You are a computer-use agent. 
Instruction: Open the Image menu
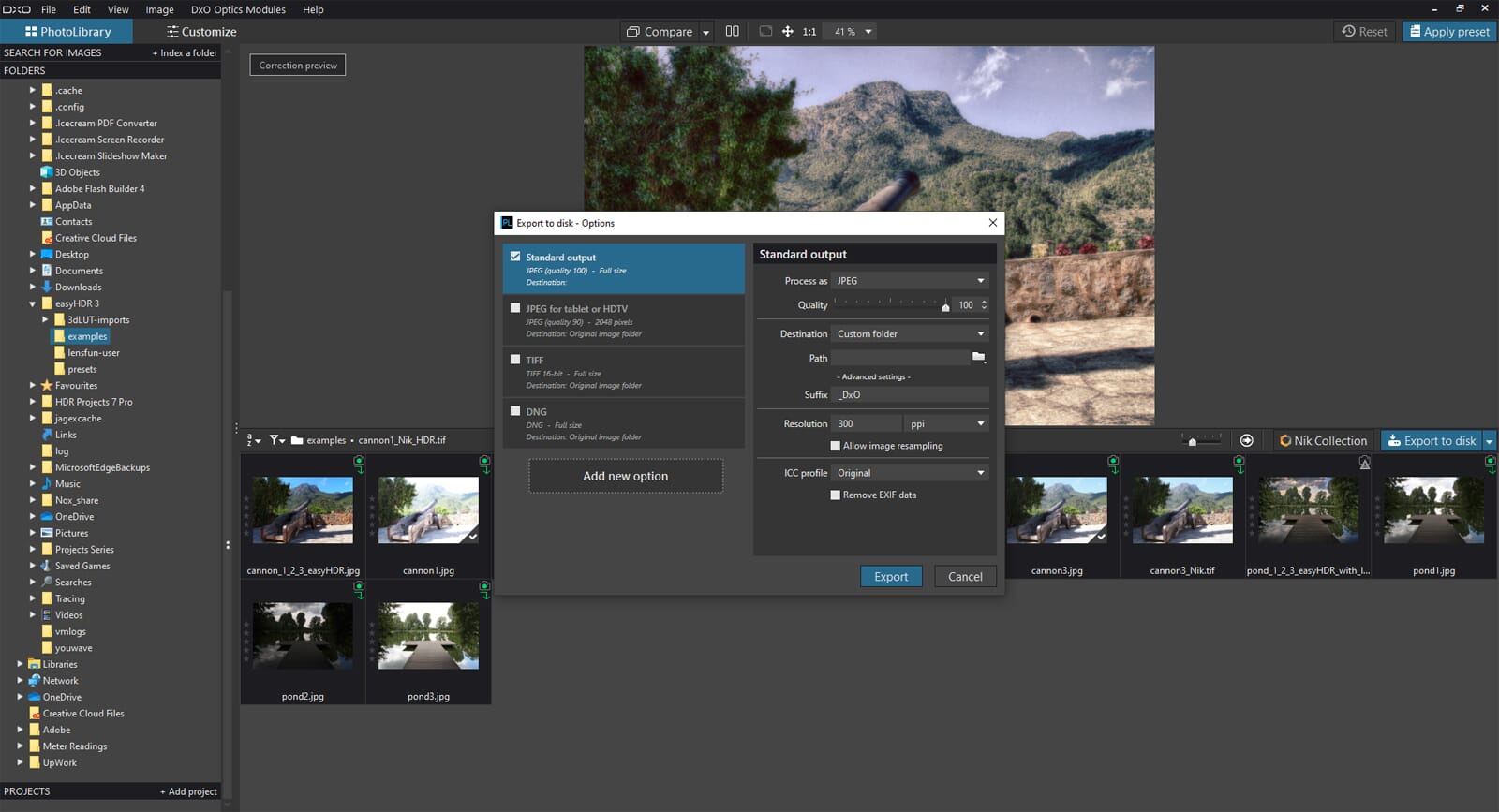click(x=159, y=9)
